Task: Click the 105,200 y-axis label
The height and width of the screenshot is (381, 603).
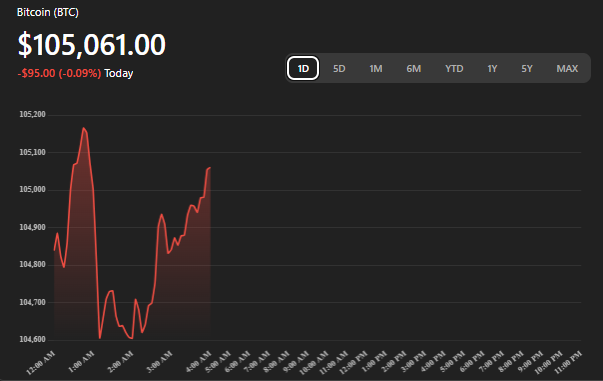Action: (32, 114)
